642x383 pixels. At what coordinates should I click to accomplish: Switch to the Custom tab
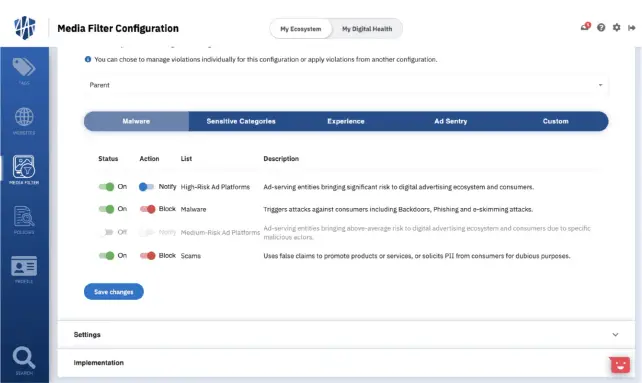(x=556, y=121)
